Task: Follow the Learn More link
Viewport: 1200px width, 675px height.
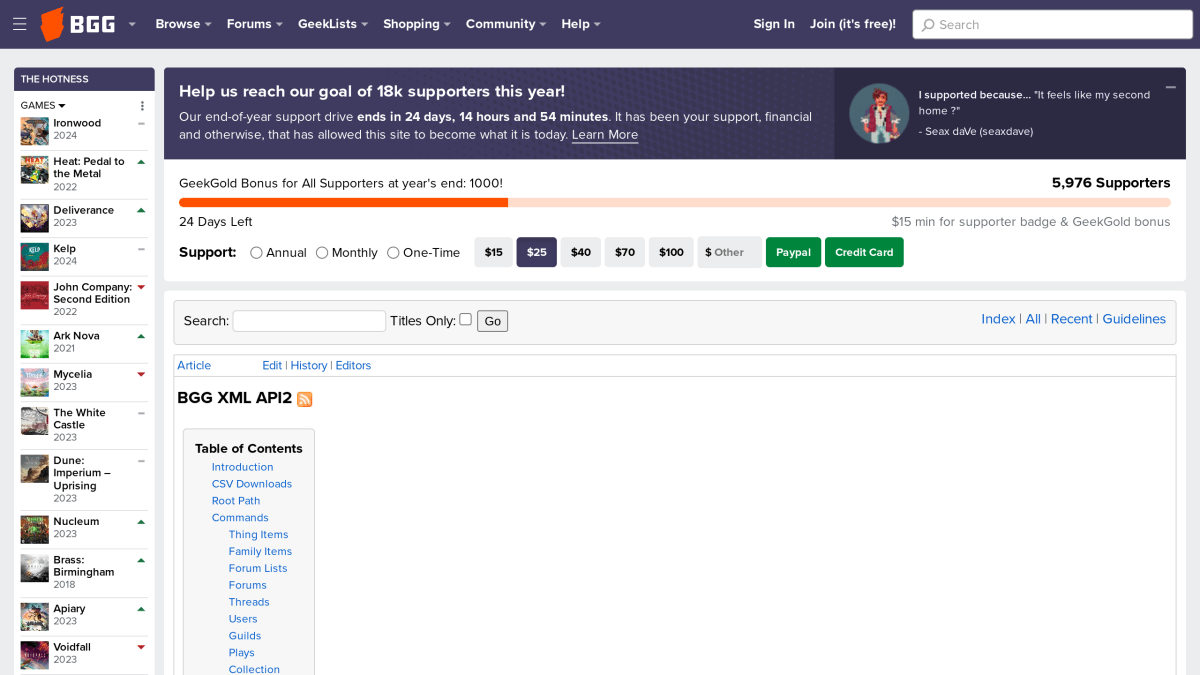Action: pos(605,135)
